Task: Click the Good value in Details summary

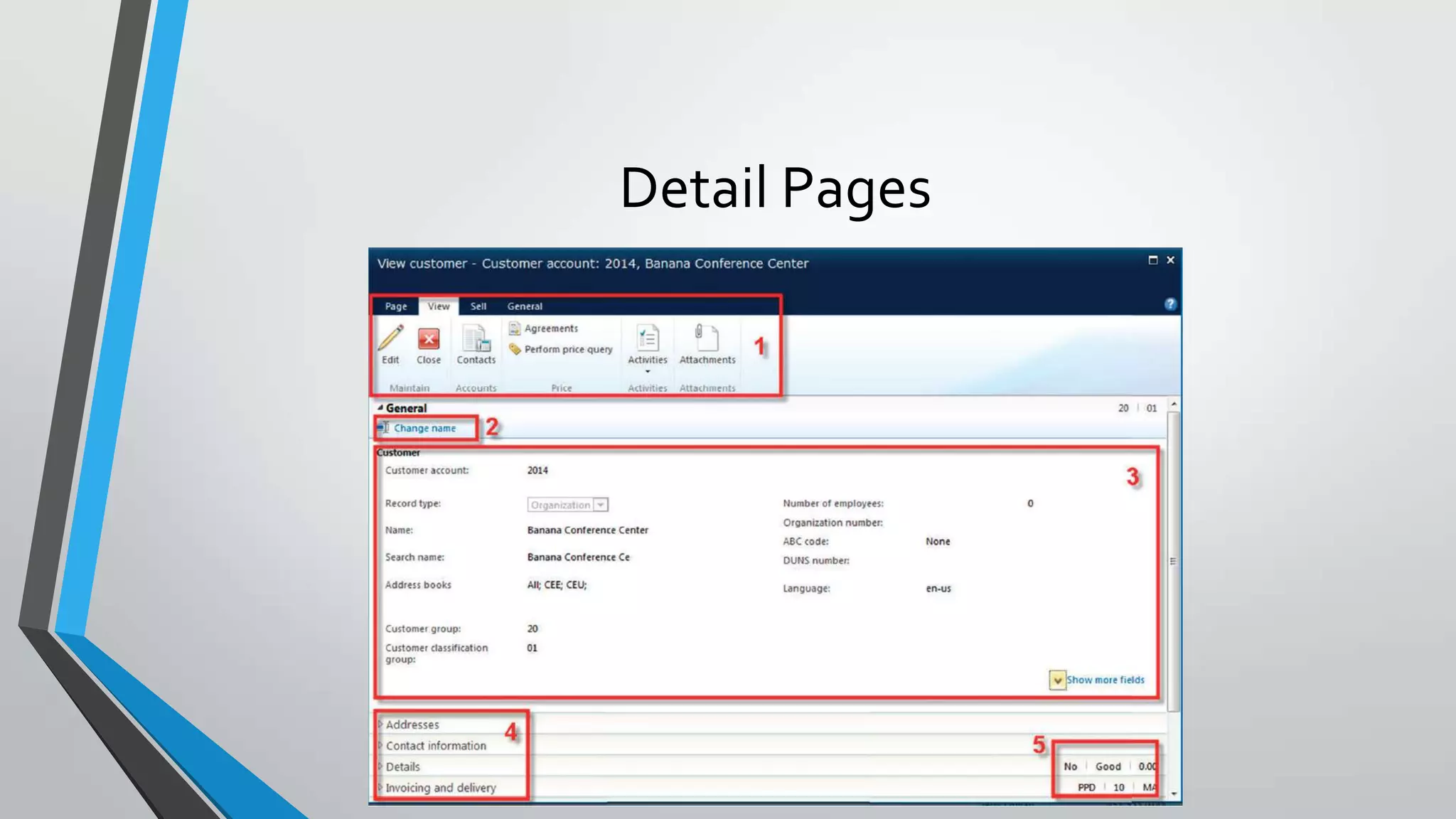Action: [x=1108, y=766]
